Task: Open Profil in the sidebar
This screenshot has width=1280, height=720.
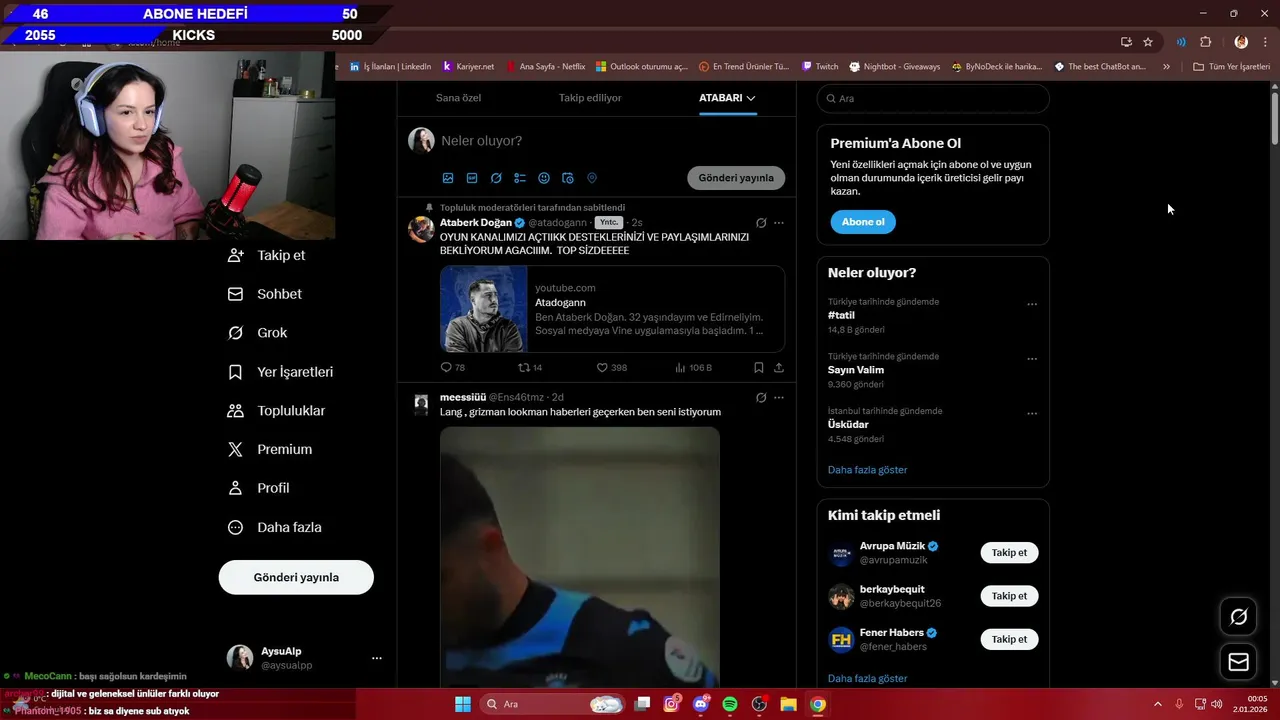Action: click(259, 488)
